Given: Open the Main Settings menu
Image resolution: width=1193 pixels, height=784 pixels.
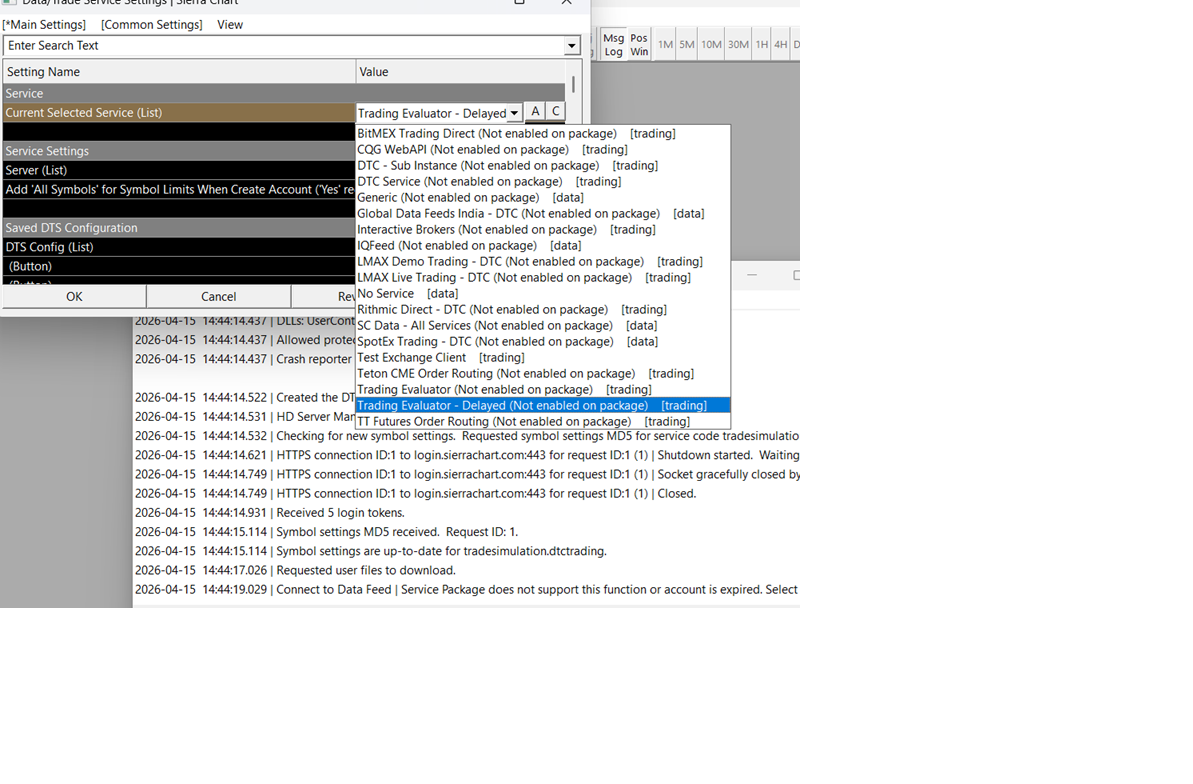Looking at the screenshot, I should 44,24.
